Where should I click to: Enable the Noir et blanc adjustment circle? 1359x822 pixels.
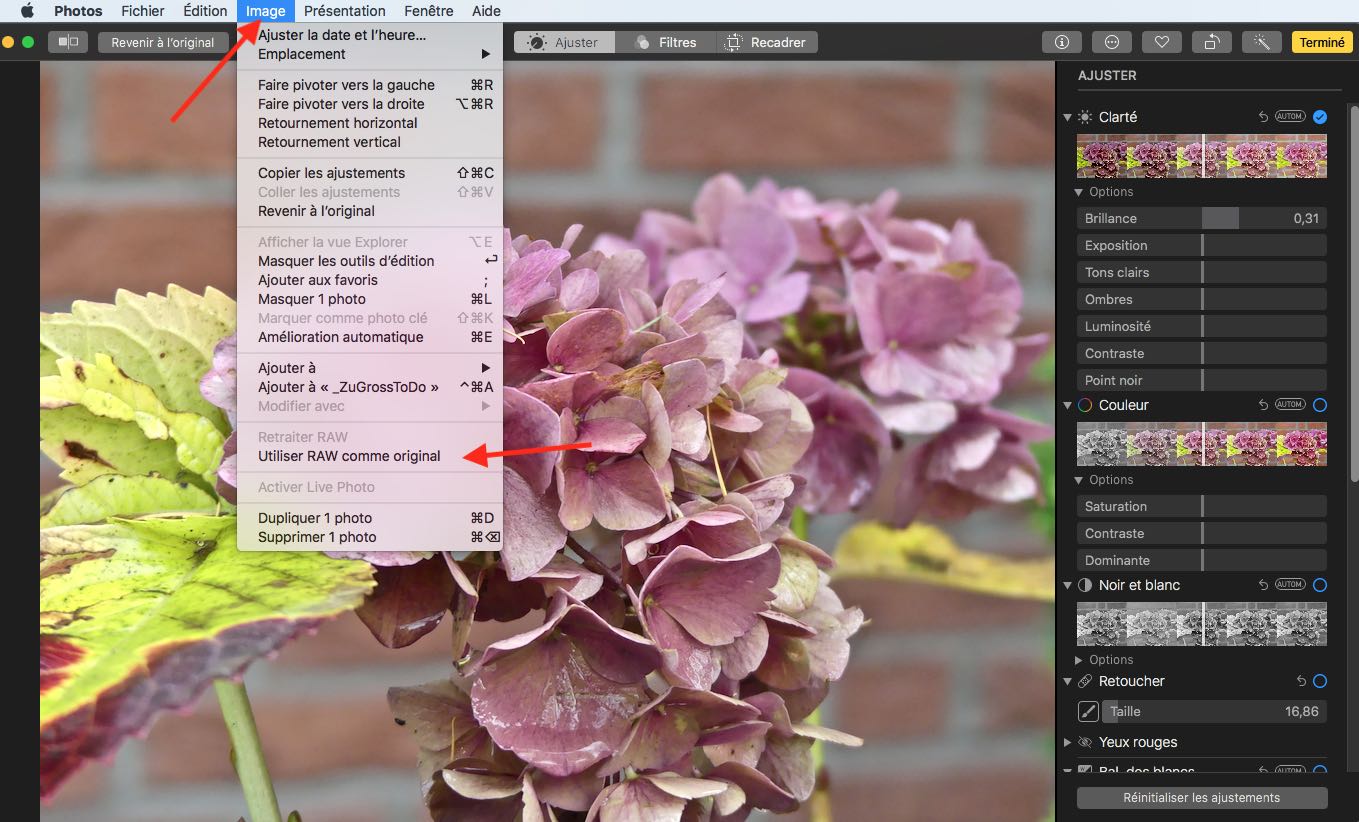click(x=1320, y=585)
